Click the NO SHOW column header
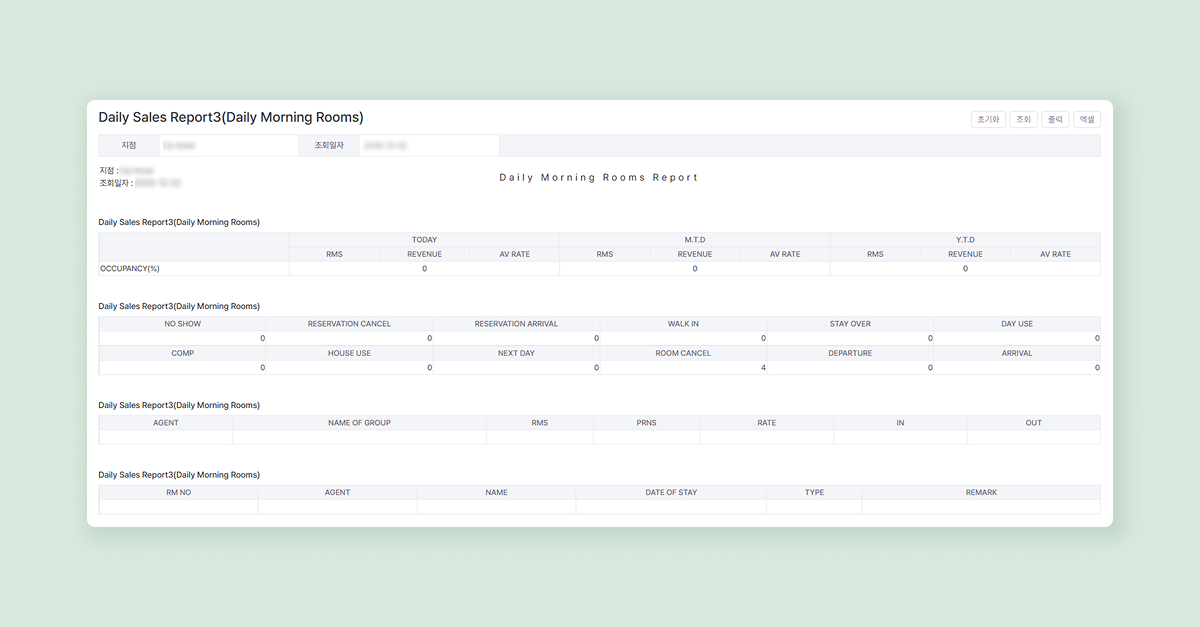The width and height of the screenshot is (1200, 627). click(183, 324)
